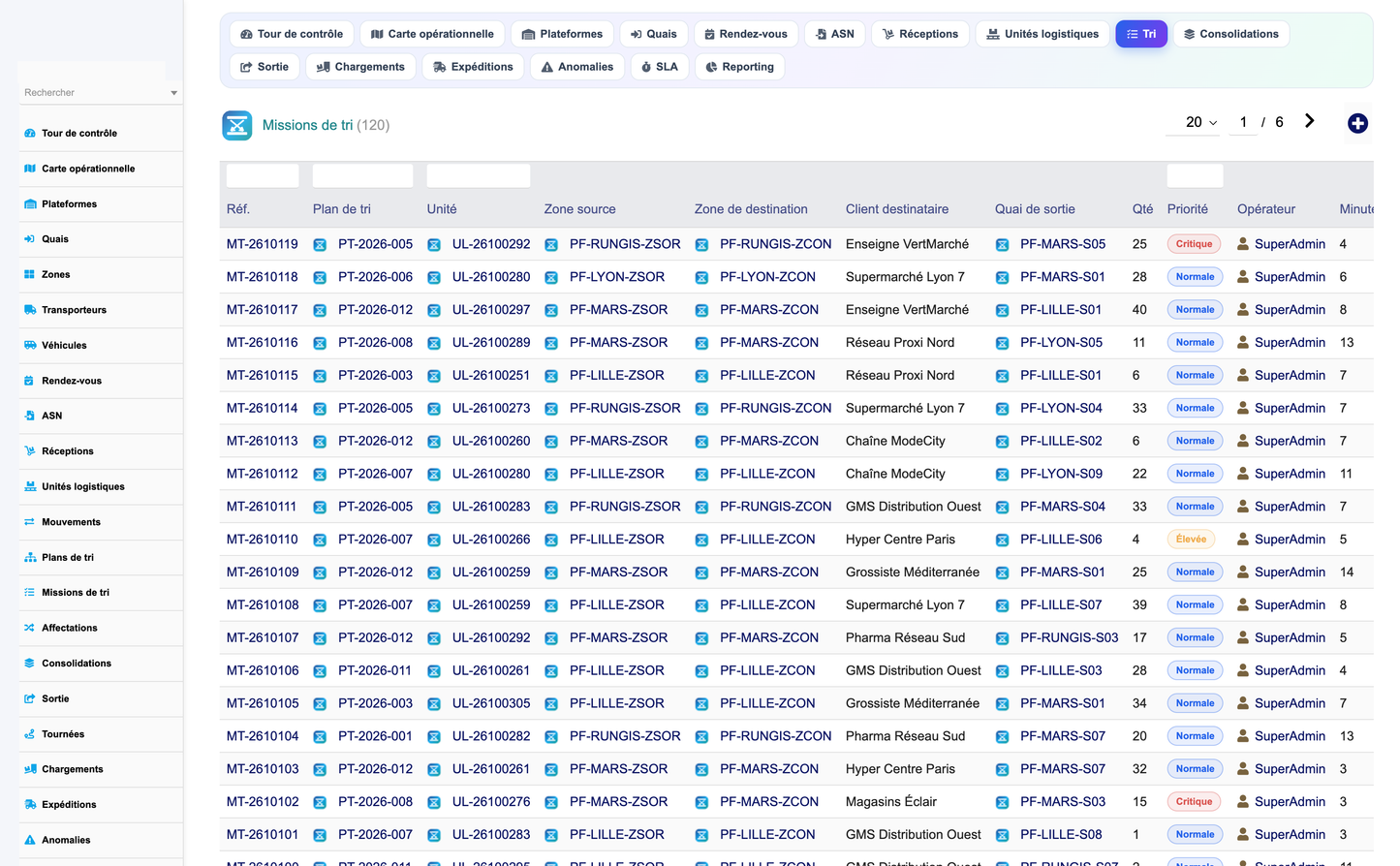Click the Missions de tri hourglass header icon
This screenshot has height=866, width=1400.
(237, 125)
